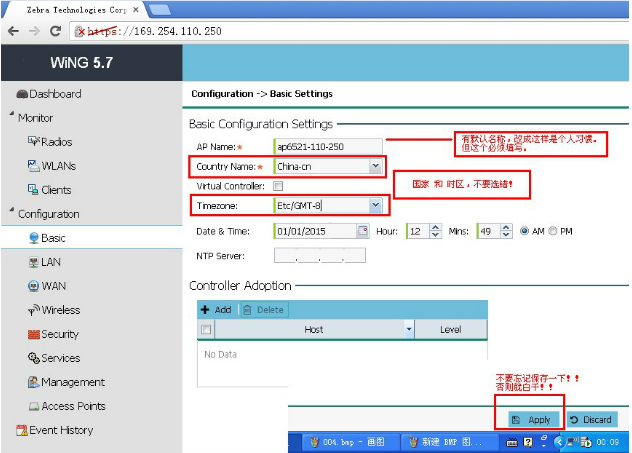The image size is (632, 453).
Task: Click the taskbar clock 00:09
Action: coord(608,442)
